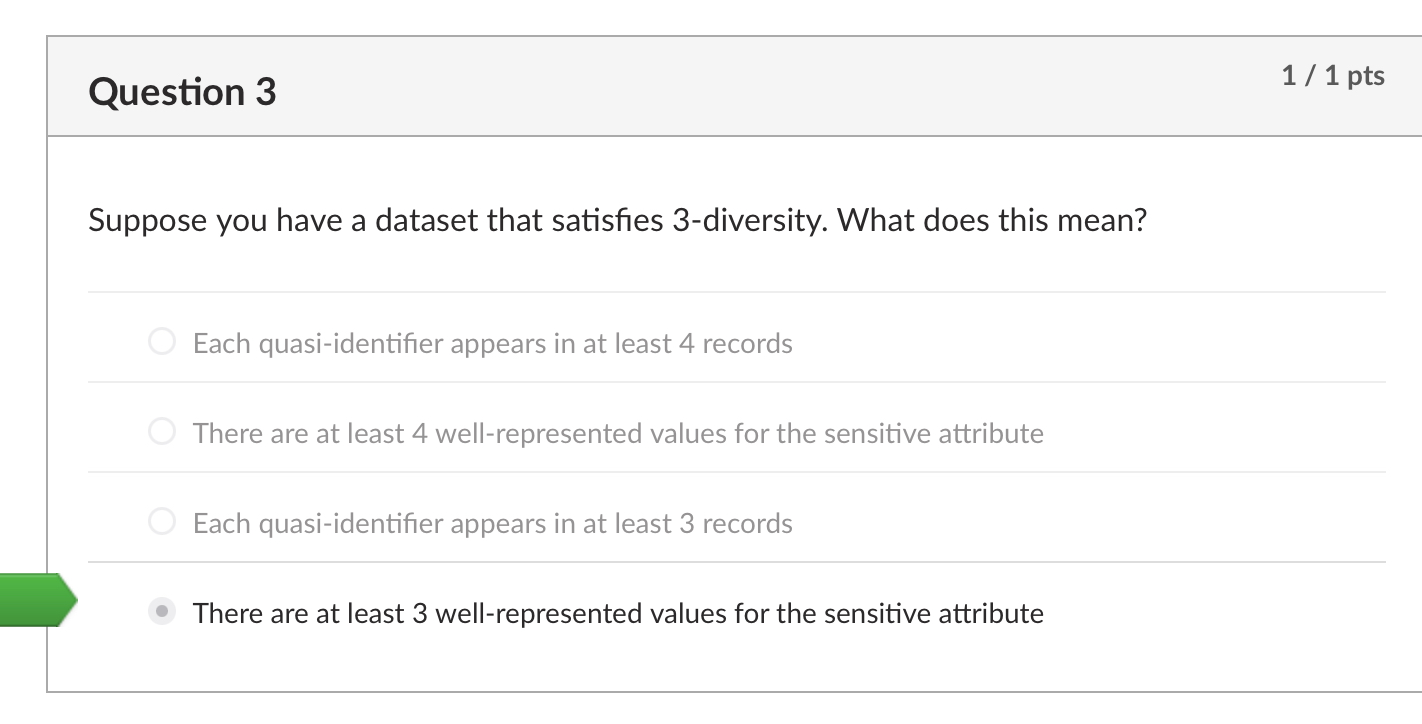
Task: Click "Each quasi-identifier appears in at least 3 records" text
Action: tap(492, 523)
